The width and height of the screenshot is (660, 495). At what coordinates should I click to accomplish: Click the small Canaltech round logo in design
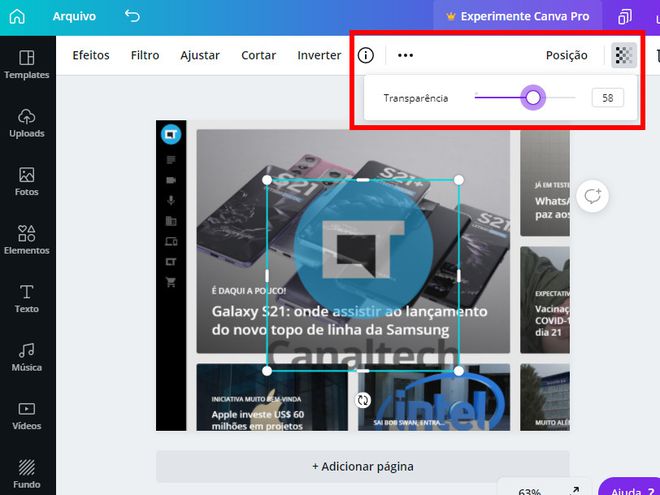[x=171, y=134]
